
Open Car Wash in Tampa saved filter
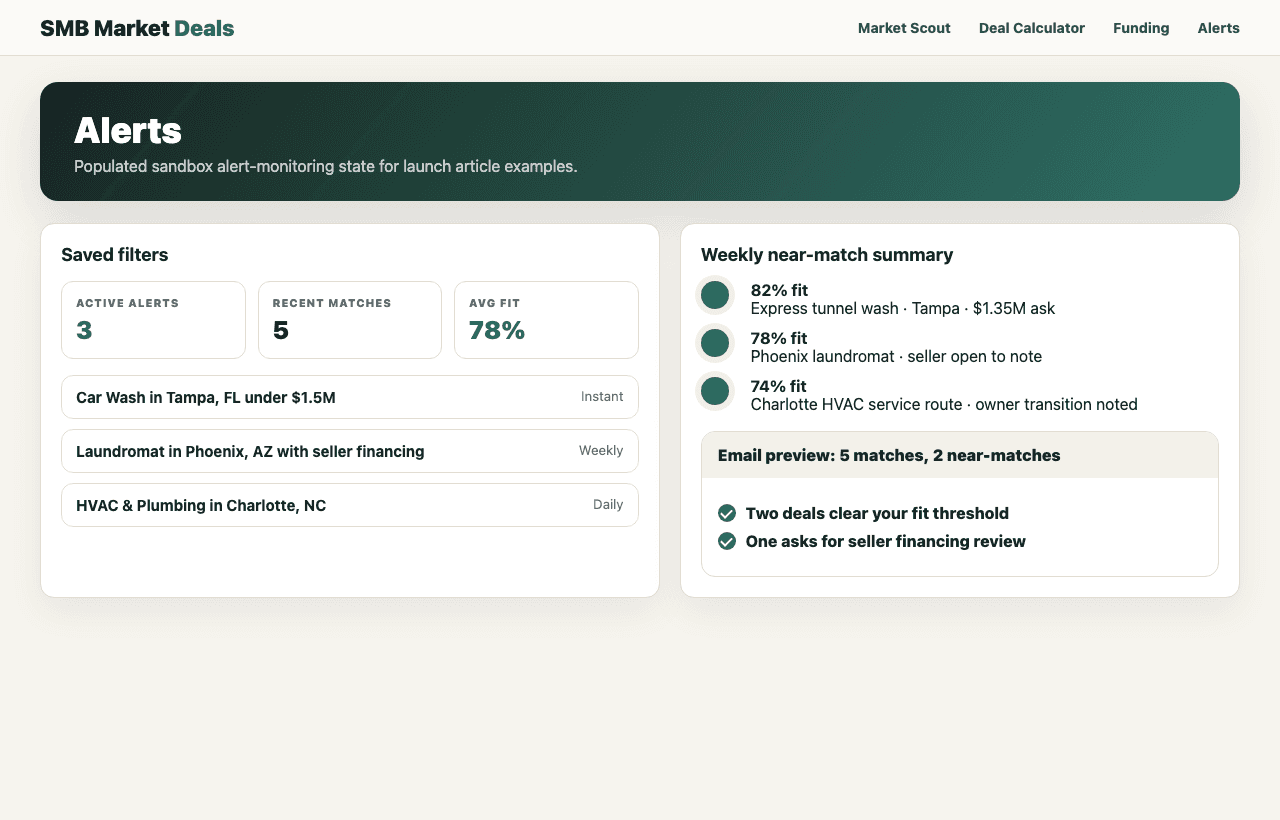pos(350,397)
